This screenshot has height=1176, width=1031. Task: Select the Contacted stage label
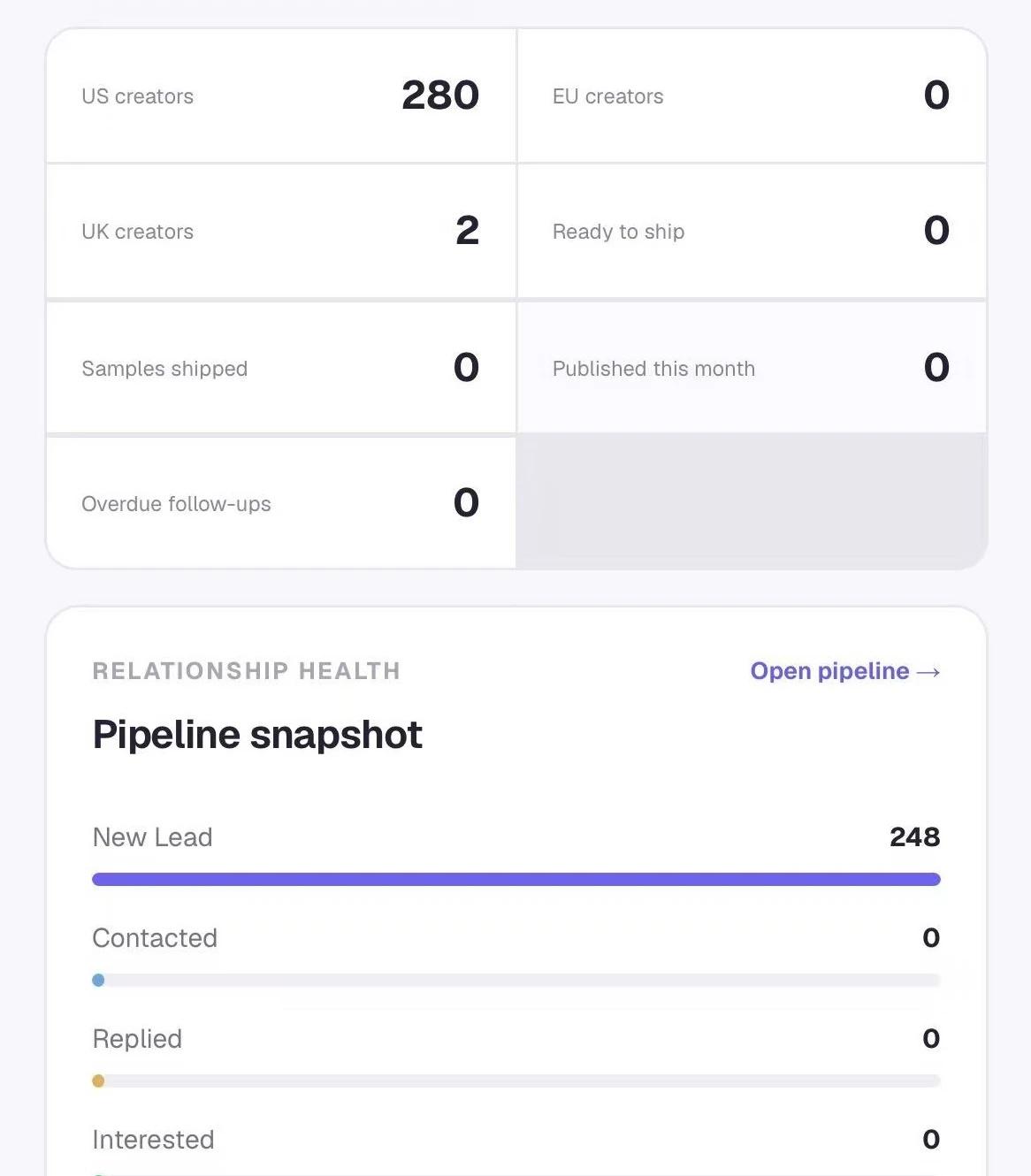click(x=155, y=938)
